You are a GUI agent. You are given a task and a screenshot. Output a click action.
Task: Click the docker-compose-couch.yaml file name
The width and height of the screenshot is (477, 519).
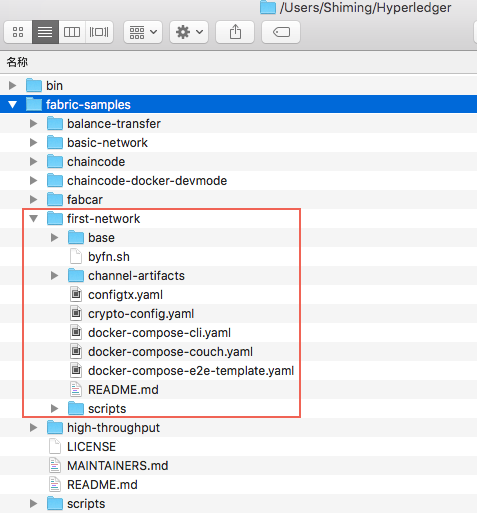[x=170, y=352]
